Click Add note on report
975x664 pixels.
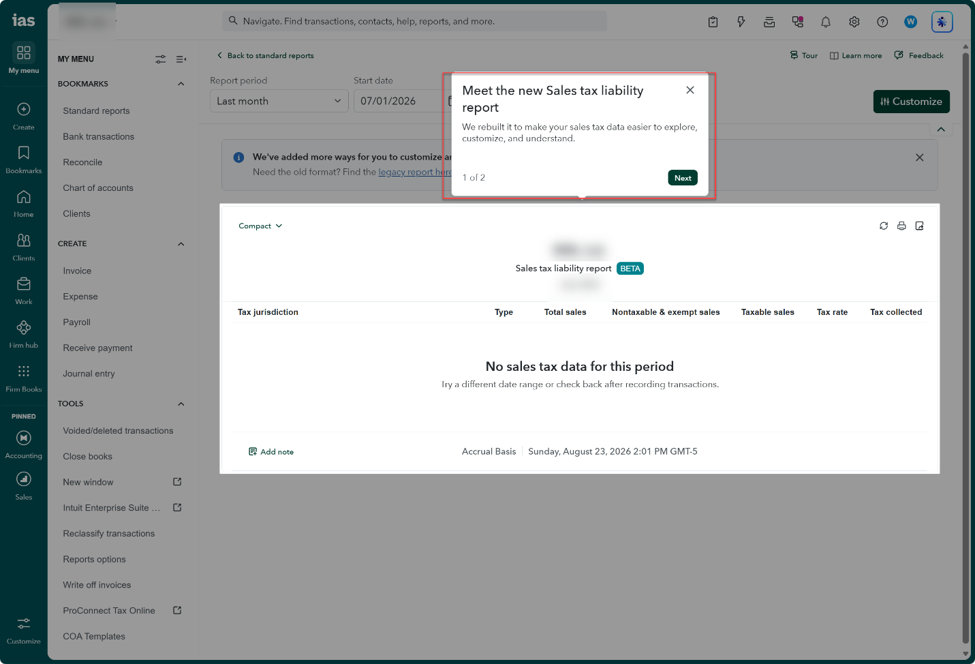pyautogui.click(x=271, y=452)
